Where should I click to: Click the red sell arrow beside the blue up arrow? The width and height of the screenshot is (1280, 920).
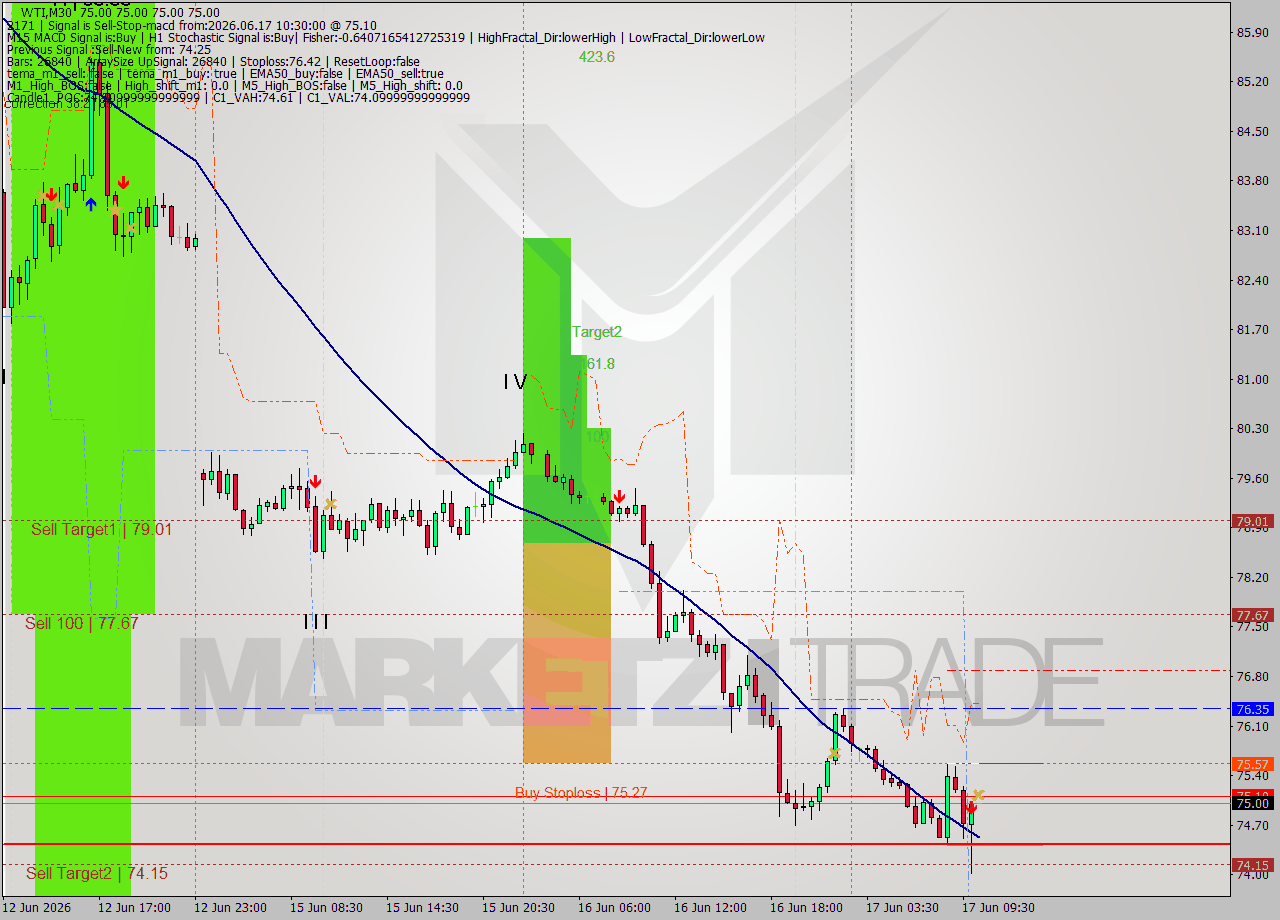[x=122, y=182]
